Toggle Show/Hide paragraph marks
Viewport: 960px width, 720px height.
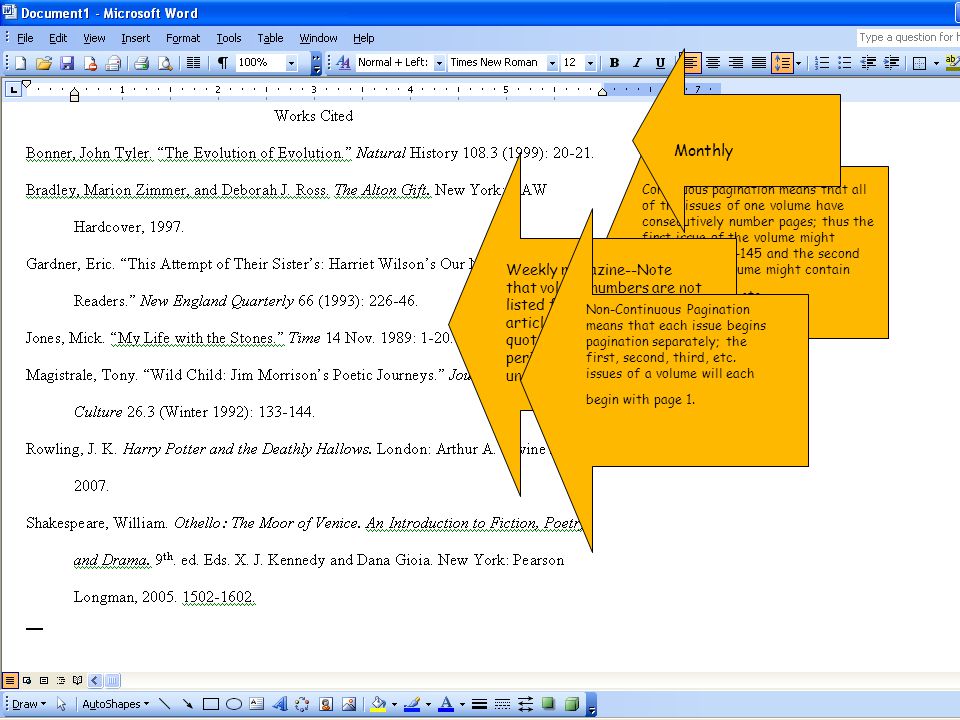(x=223, y=63)
